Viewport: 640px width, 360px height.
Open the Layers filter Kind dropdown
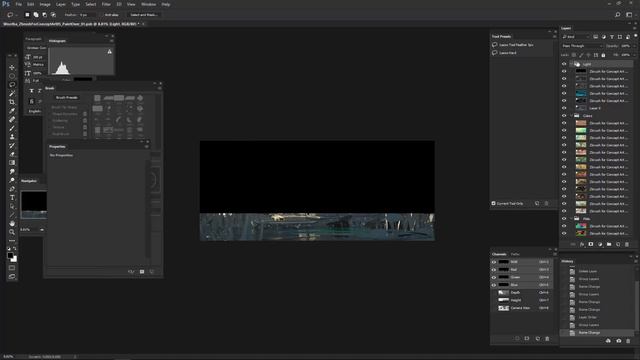click(x=576, y=37)
